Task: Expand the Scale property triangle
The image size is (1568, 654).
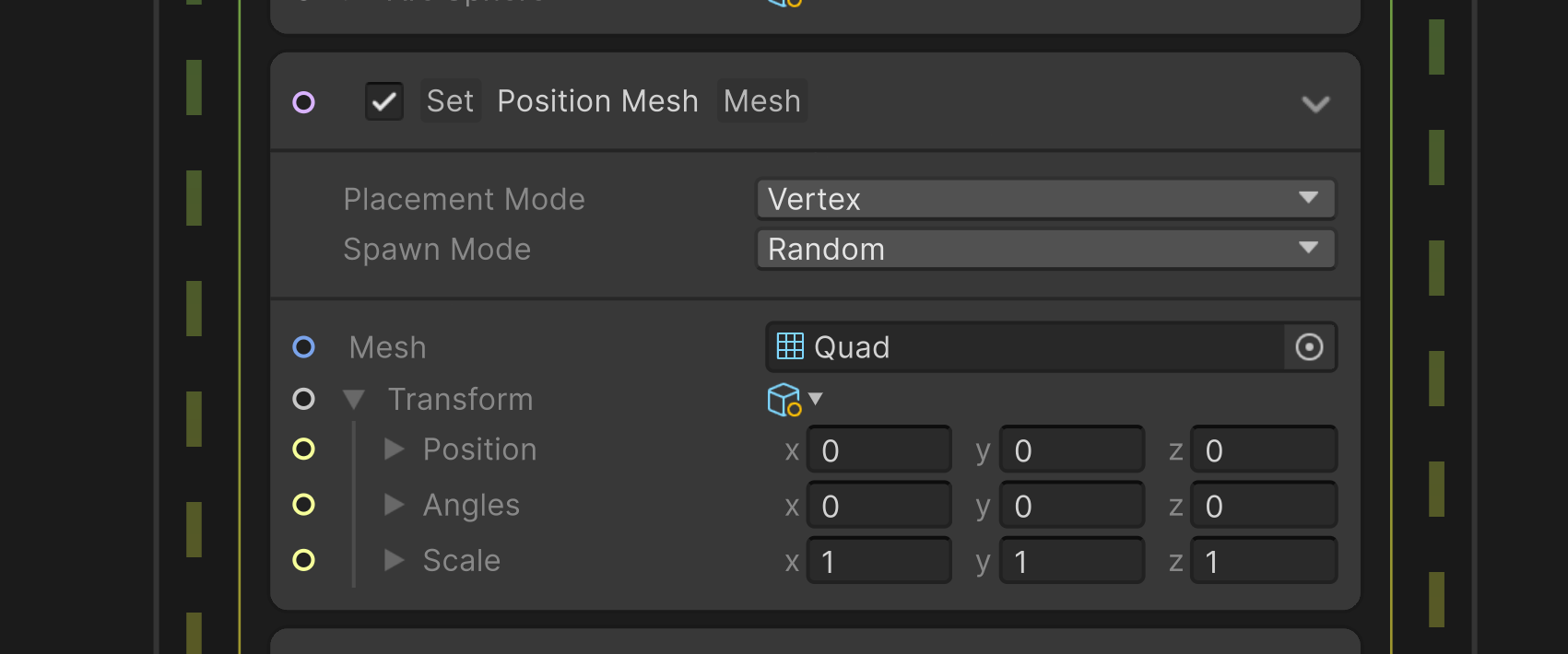Action: tap(395, 560)
